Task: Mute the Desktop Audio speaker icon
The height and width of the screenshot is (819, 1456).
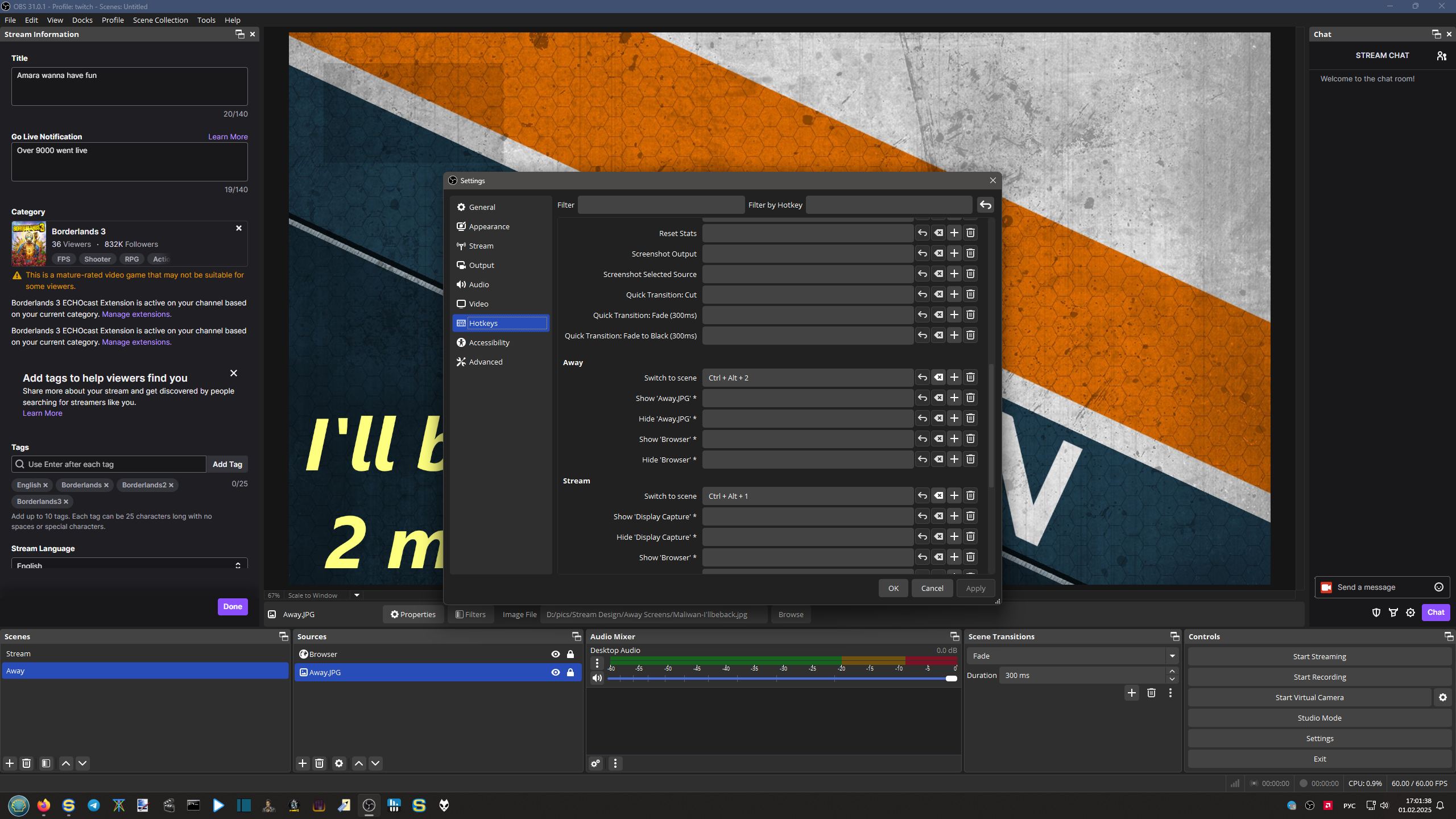Action: [x=597, y=678]
